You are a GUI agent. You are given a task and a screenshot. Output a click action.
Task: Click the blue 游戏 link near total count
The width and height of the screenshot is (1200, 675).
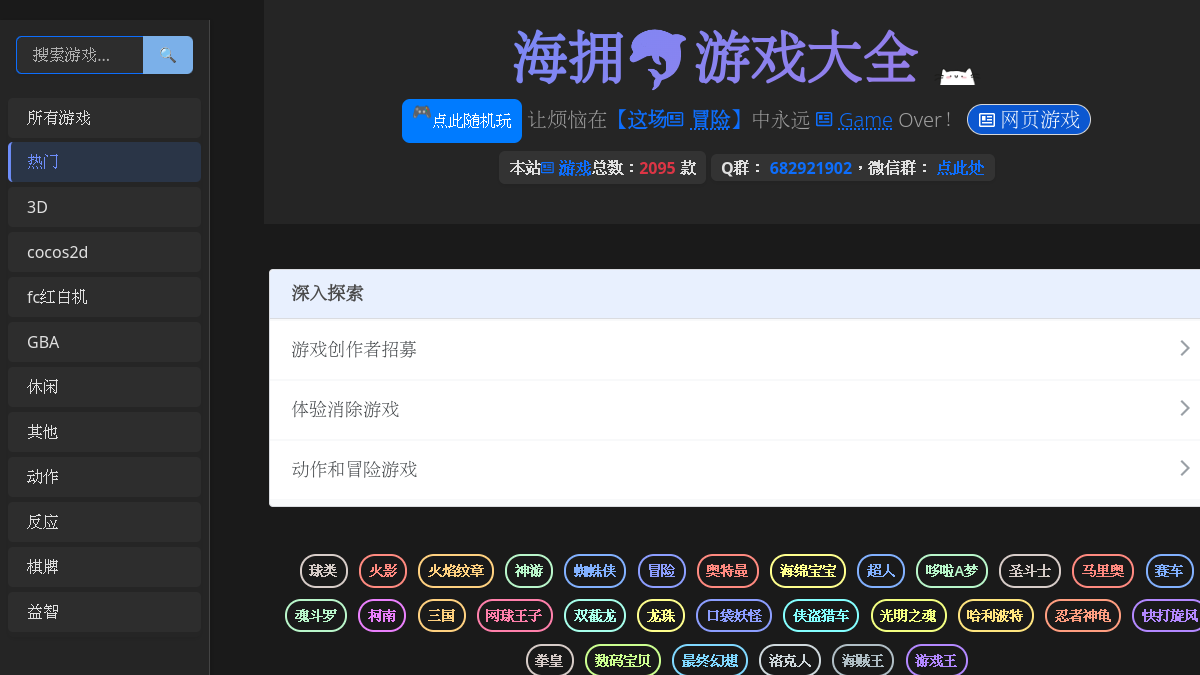click(x=575, y=168)
